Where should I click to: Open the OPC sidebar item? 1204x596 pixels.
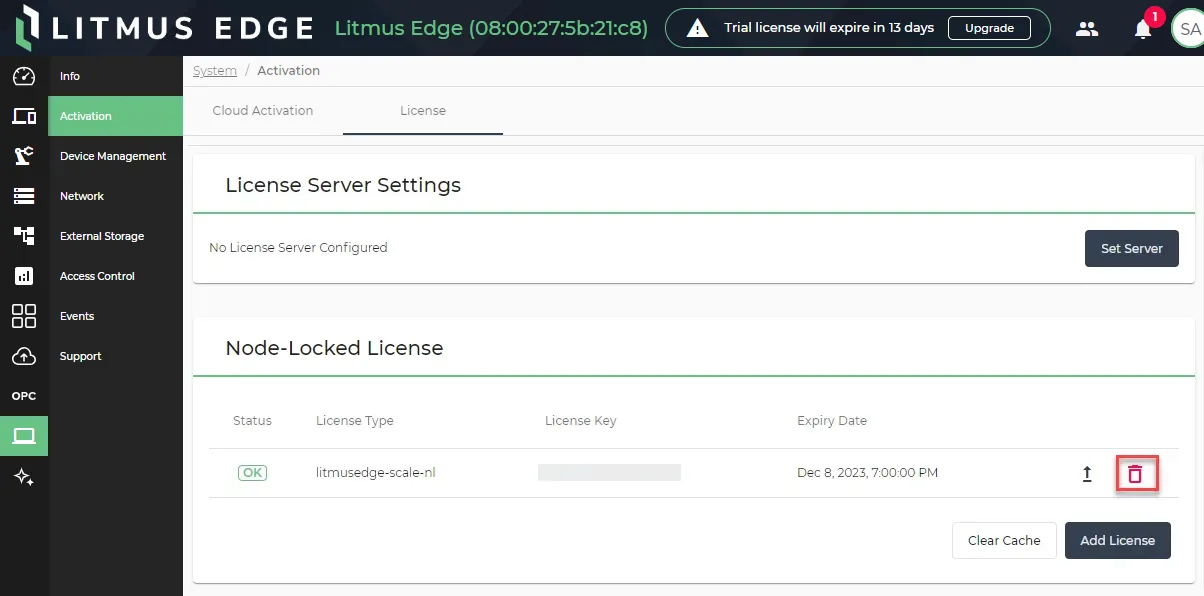pos(24,396)
